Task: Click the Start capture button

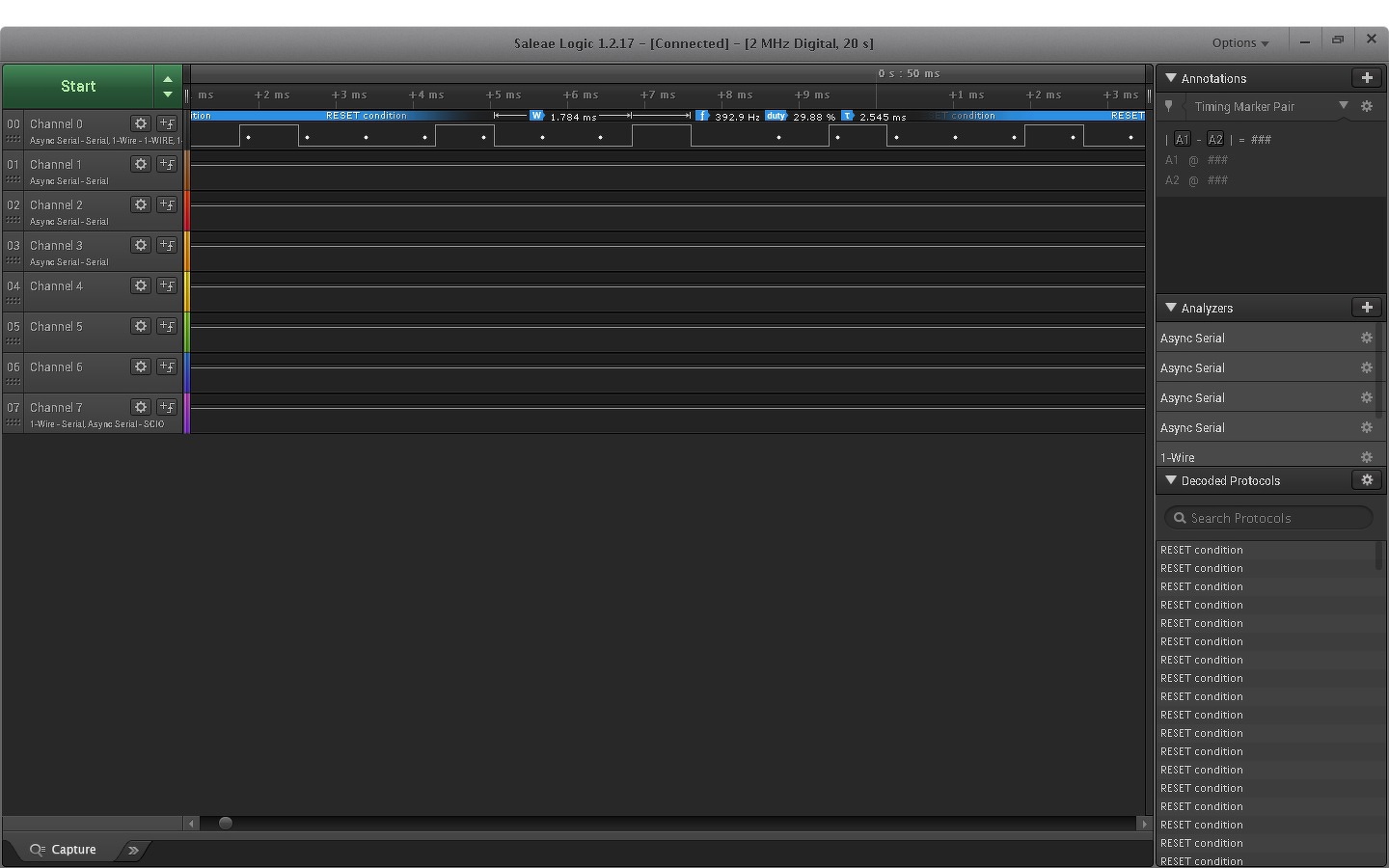Action: click(78, 86)
